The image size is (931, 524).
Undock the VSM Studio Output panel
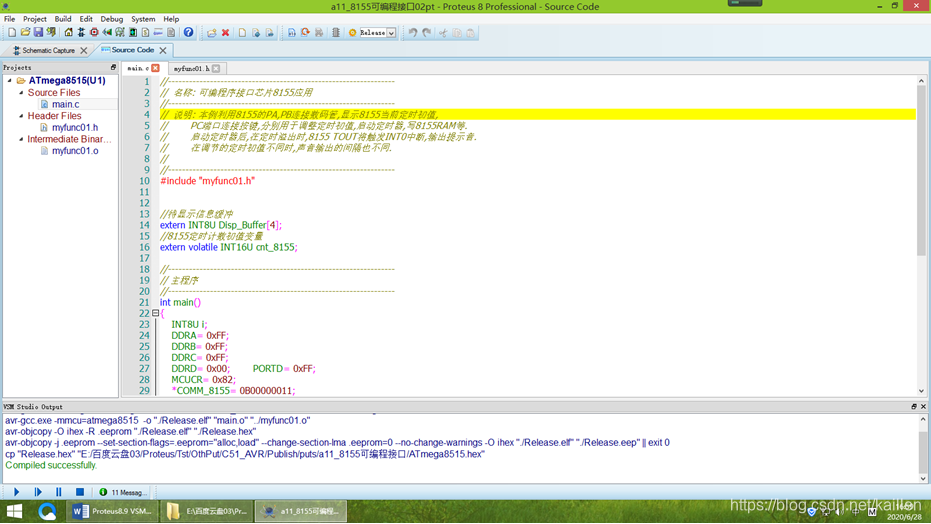click(x=914, y=407)
